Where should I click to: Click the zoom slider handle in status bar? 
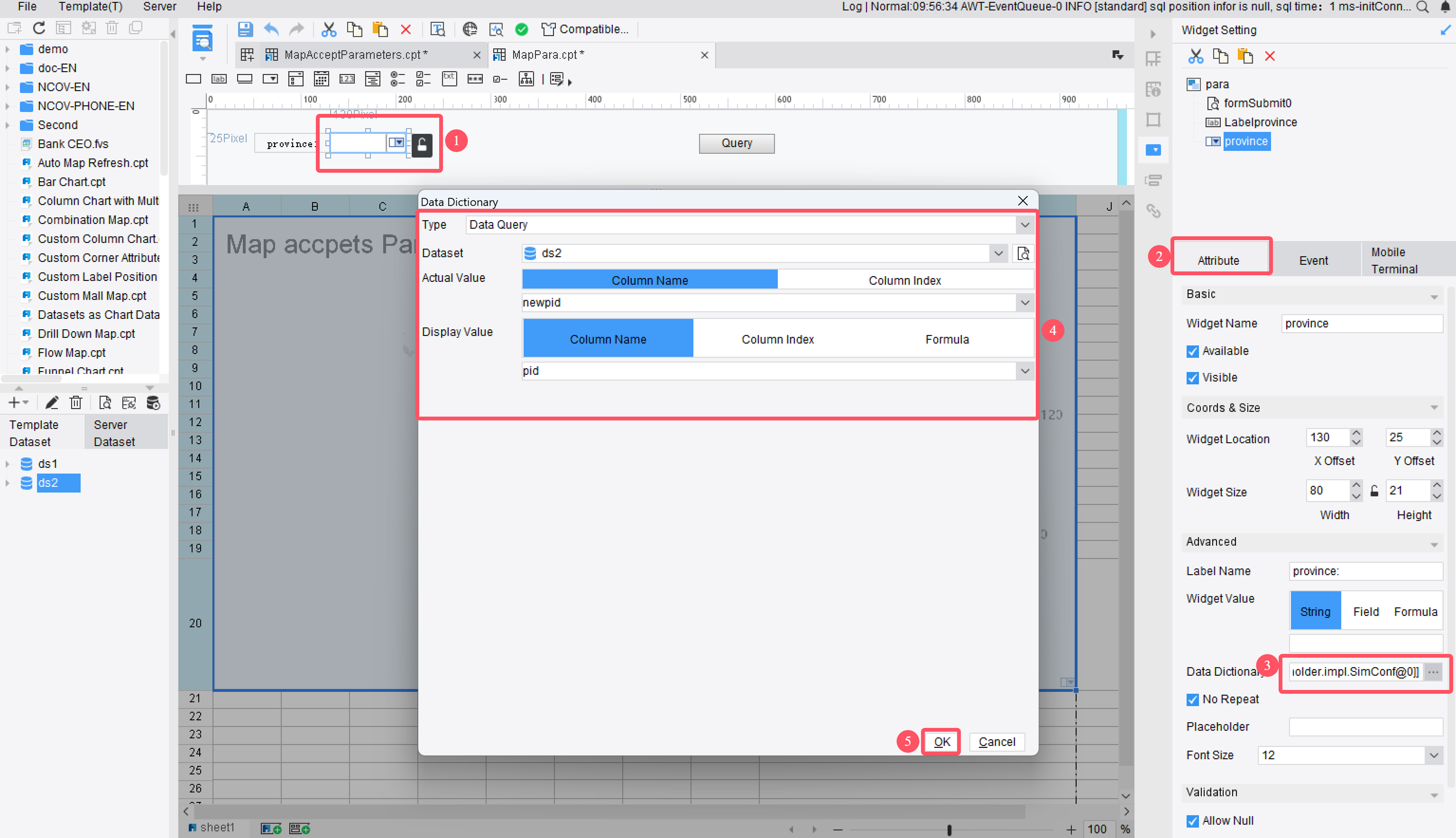[x=949, y=829]
